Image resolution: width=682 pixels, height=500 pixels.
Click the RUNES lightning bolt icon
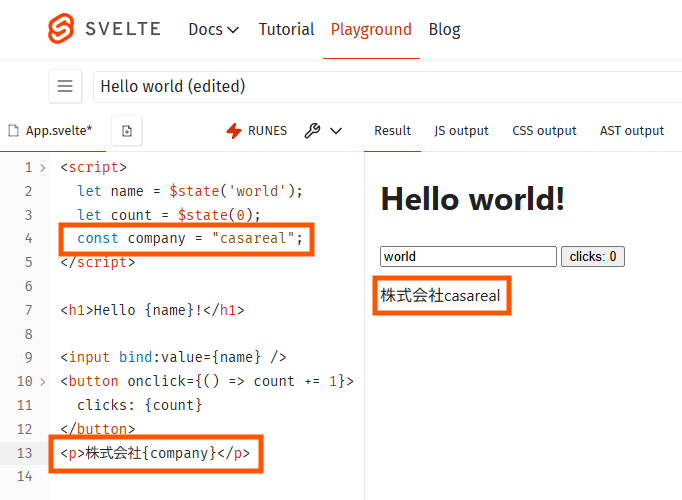pyautogui.click(x=234, y=131)
